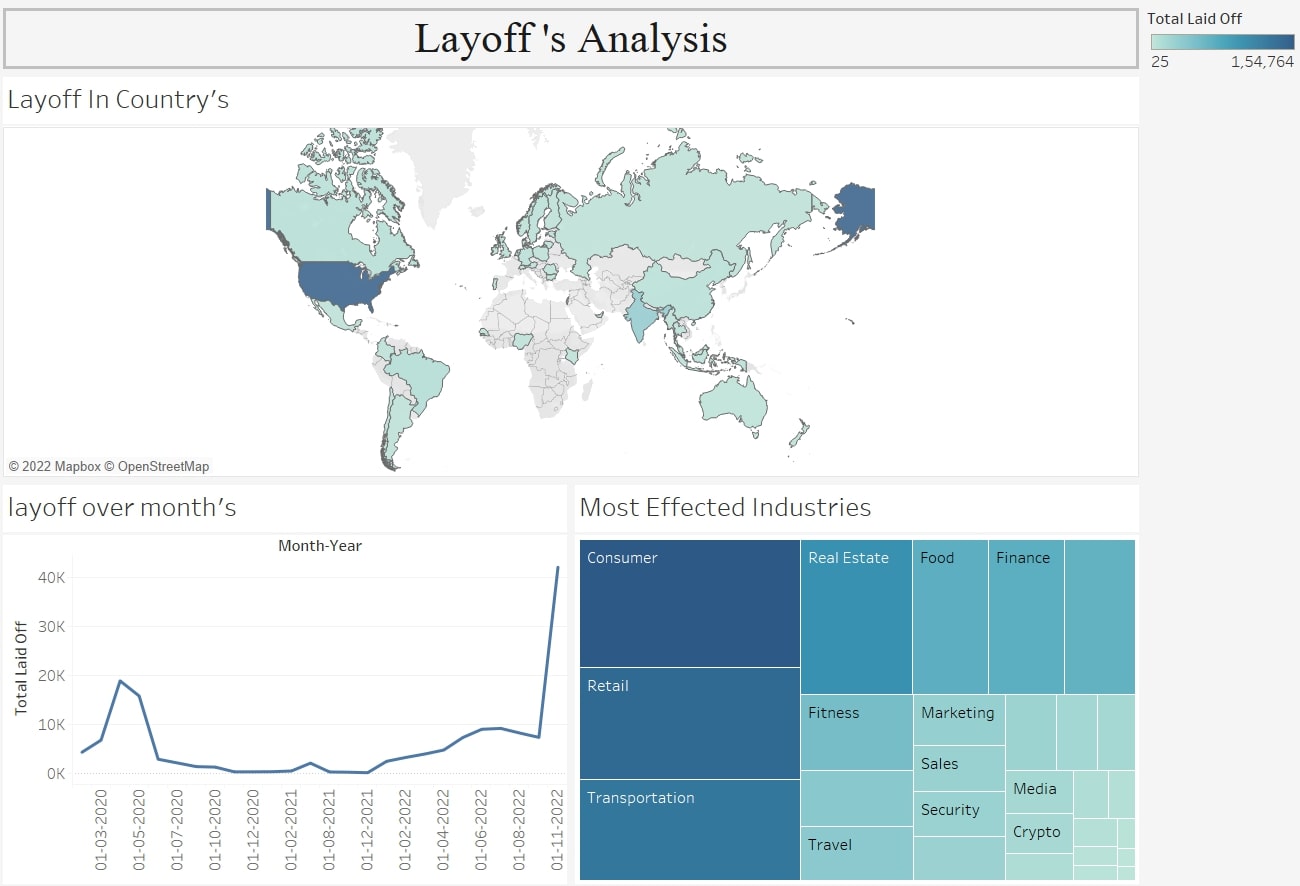Image resolution: width=1300 pixels, height=886 pixels.
Task: Select the Consumer tile in the treemap
Action: point(689,603)
